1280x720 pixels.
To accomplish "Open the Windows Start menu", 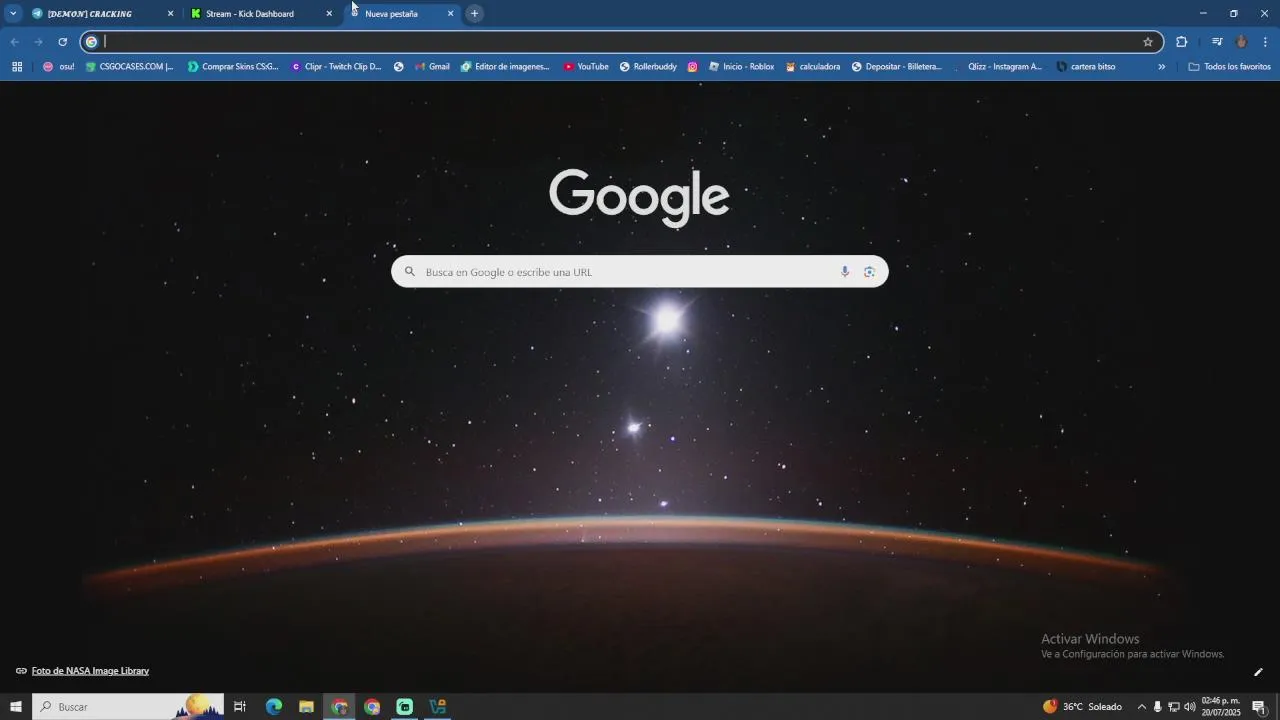I will pos(16,707).
